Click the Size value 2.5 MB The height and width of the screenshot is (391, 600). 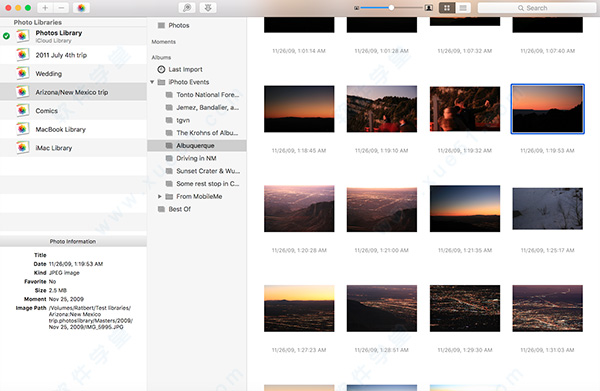tap(57, 290)
